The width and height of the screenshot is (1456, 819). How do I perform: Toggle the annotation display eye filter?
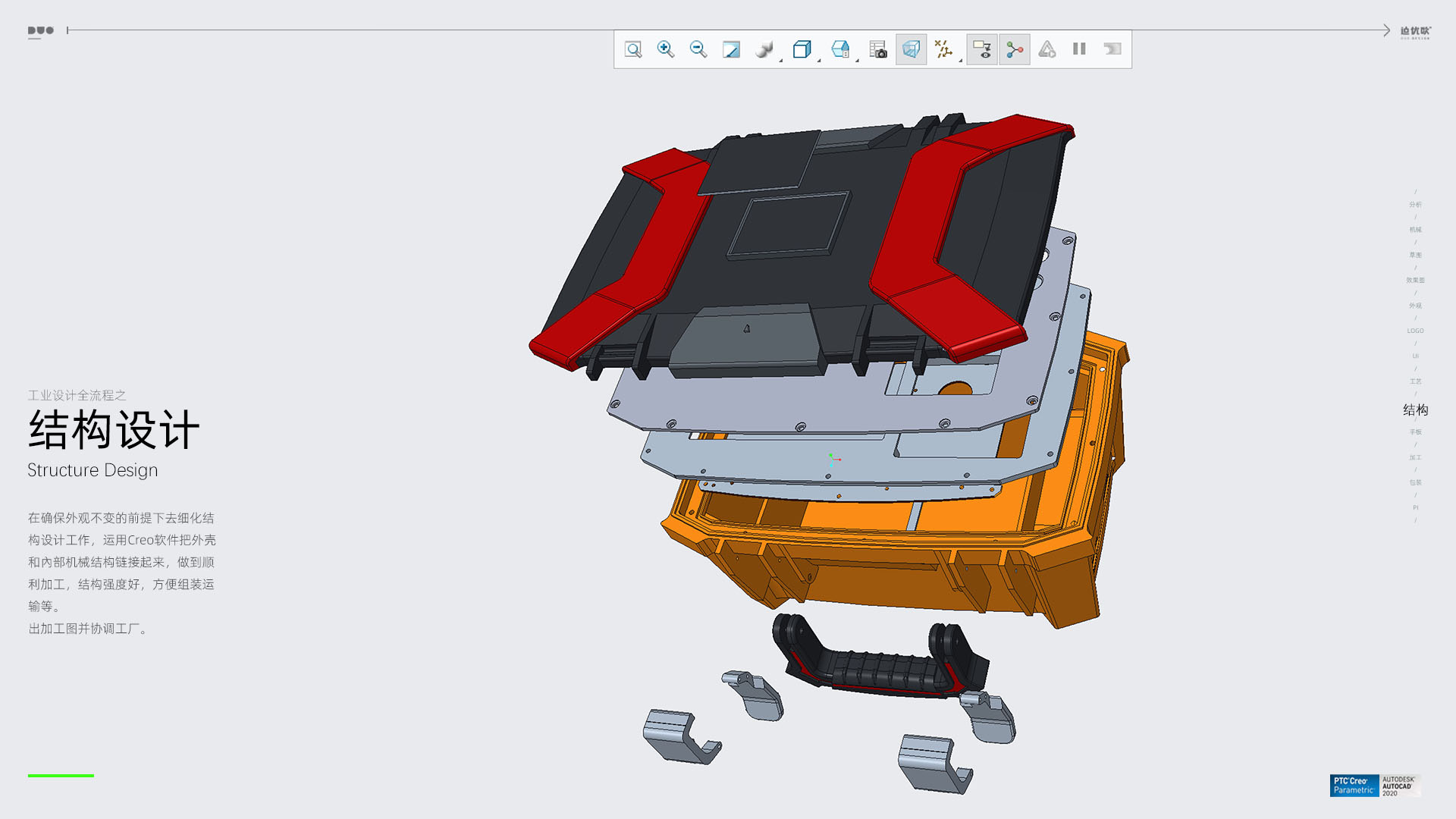click(982, 49)
